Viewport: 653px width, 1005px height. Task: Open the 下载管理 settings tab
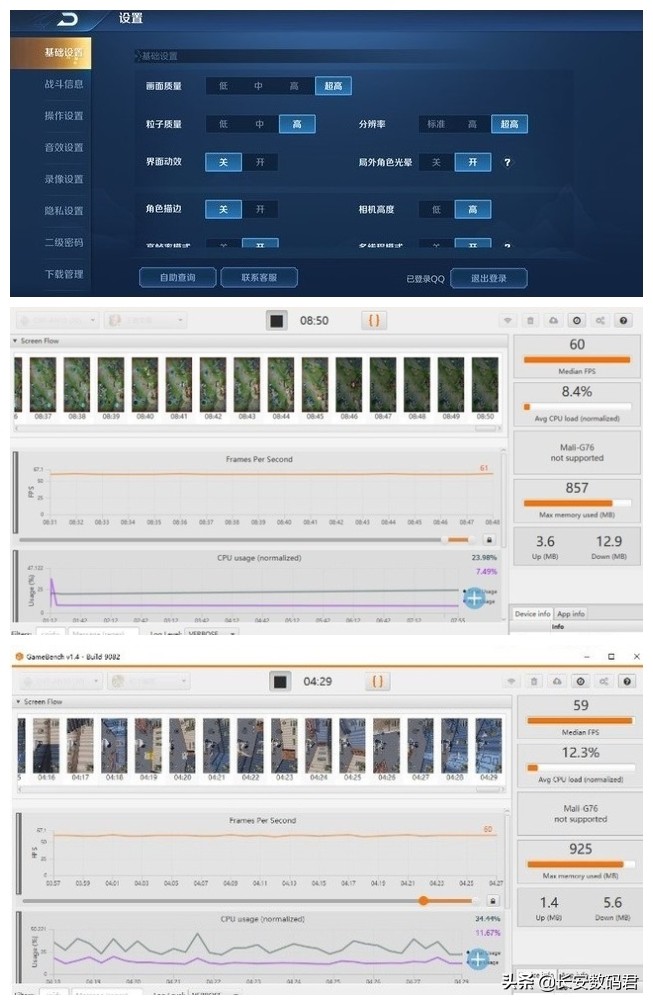[63, 274]
